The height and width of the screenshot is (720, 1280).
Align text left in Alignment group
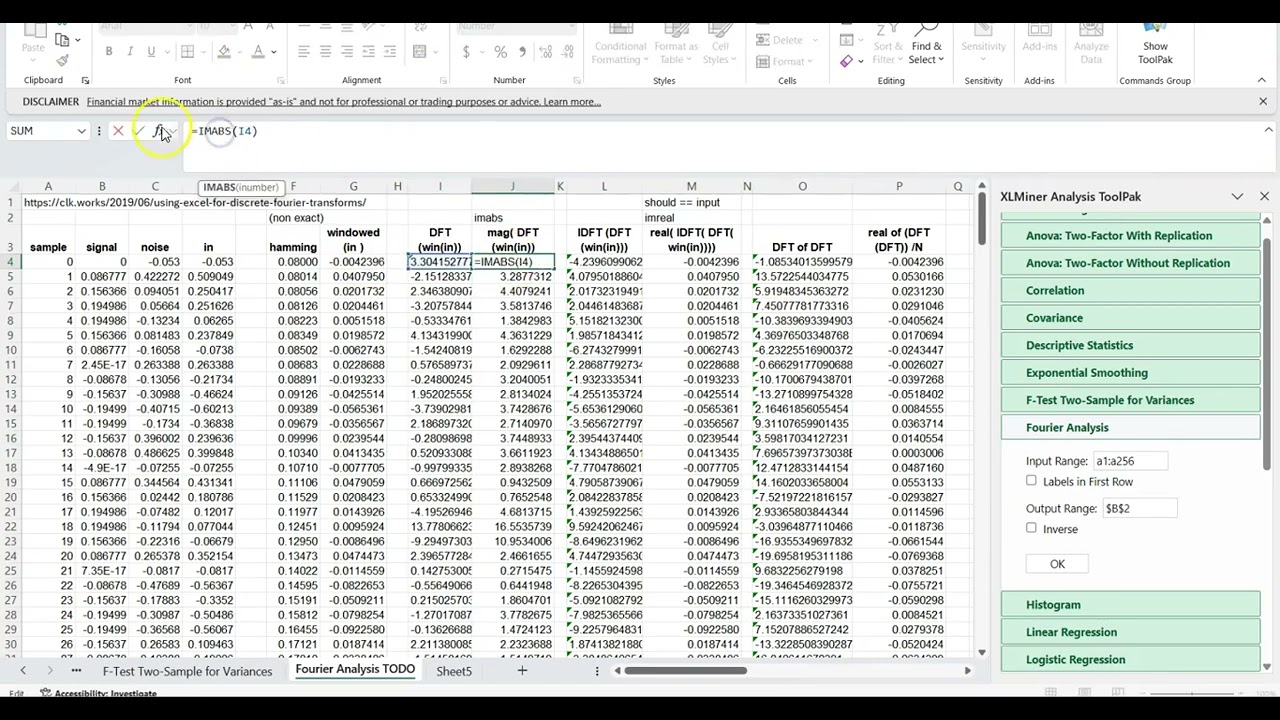click(304, 52)
